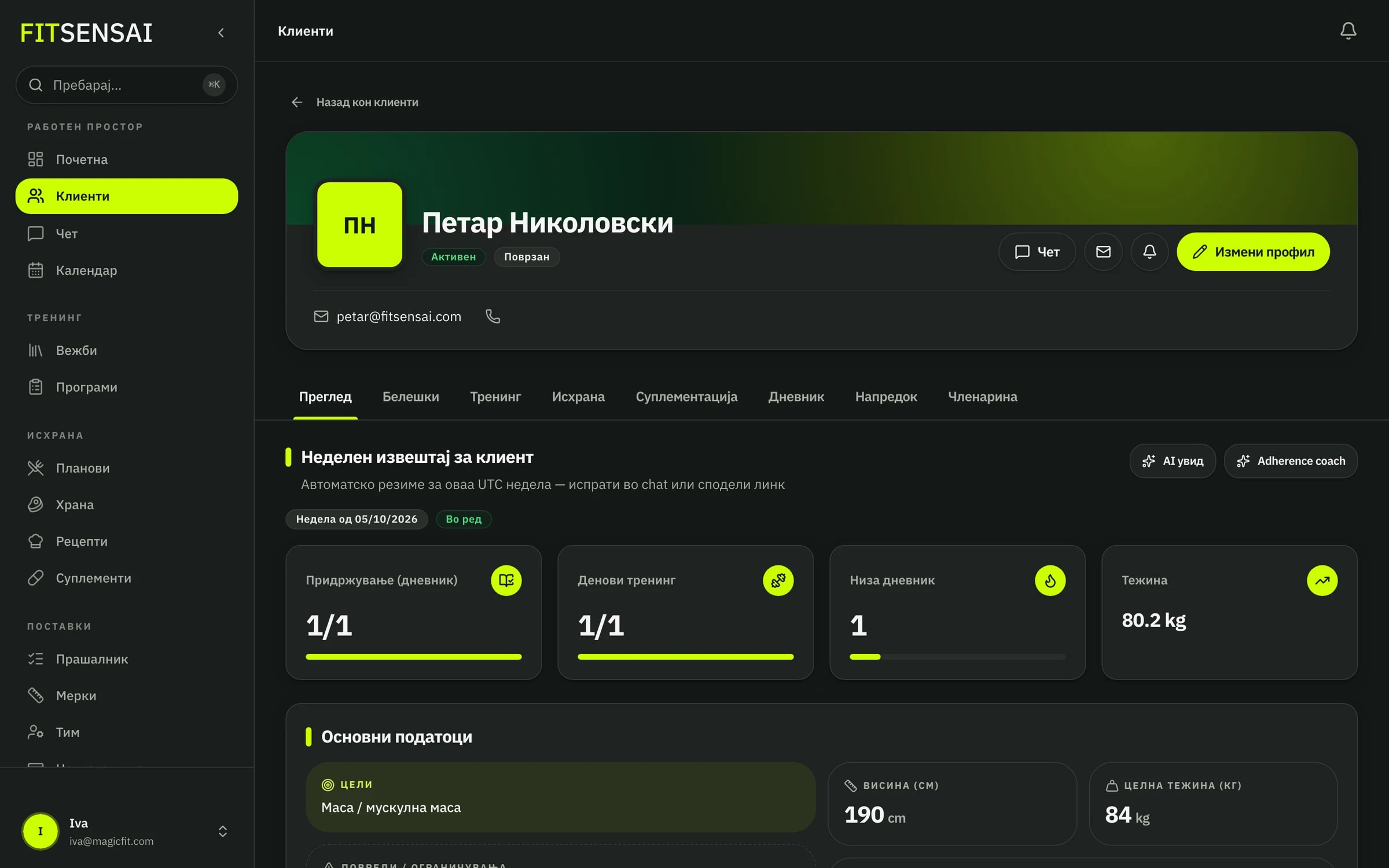Screen dimensions: 1389x868
Task: Go to the Вежби library
Action: click(127, 350)
